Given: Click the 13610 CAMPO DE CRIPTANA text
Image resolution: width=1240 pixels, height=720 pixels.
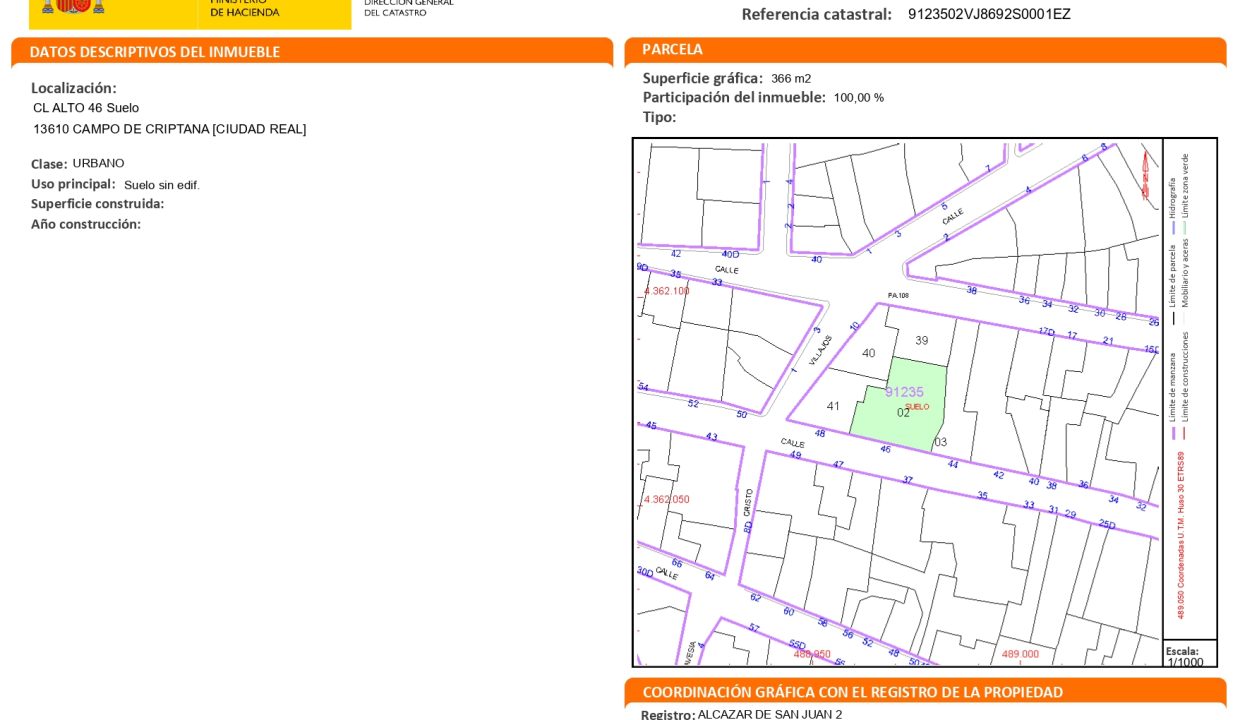Looking at the screenshot, I should click(x=169, y=129).
